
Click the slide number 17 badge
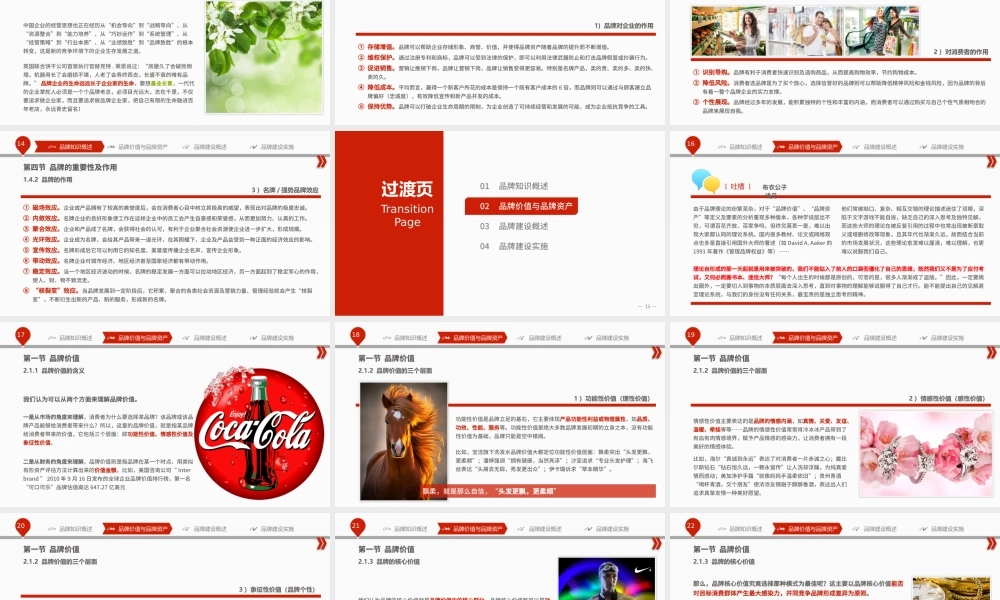(x=22, y=335)
